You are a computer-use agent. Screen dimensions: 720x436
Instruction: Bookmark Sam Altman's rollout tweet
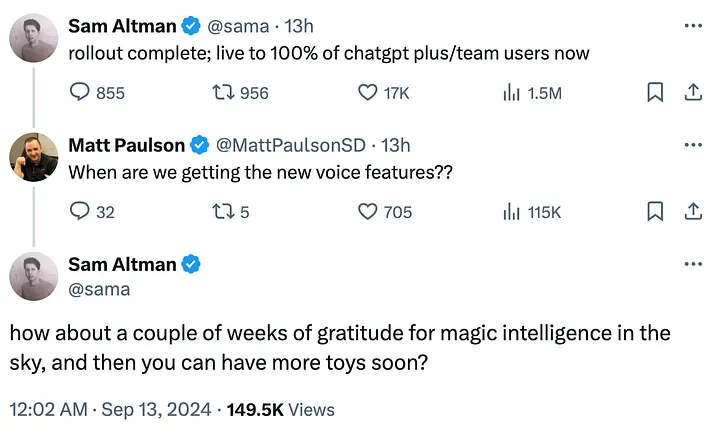(656, 93)
